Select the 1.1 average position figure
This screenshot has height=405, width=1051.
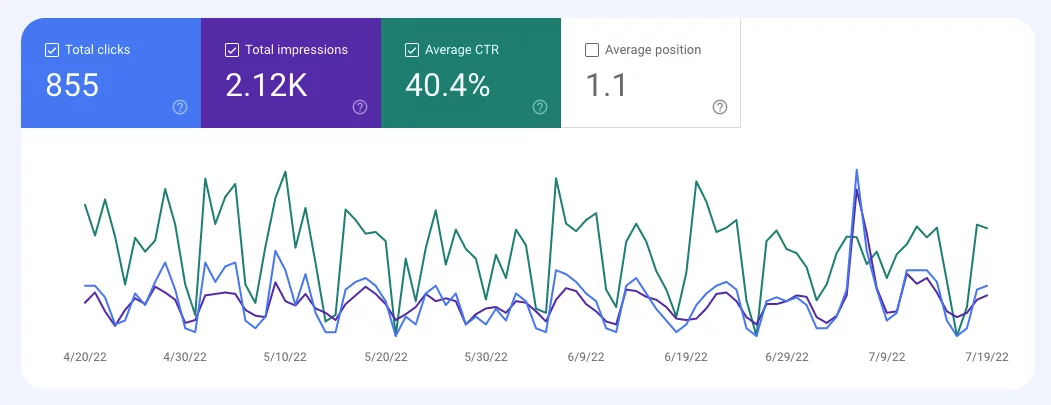point(606,85)
